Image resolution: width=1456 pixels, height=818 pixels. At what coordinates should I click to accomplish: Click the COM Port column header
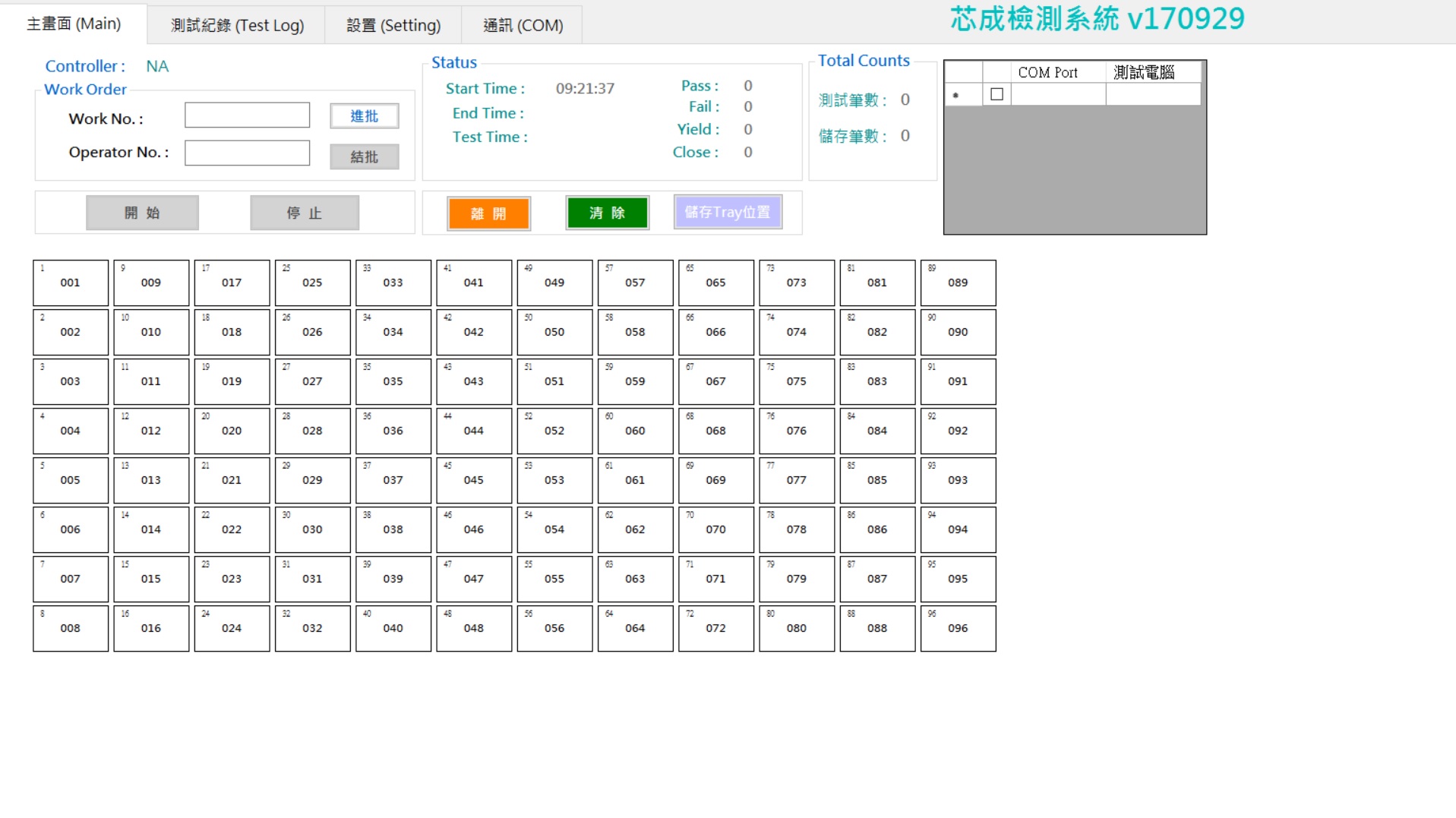tap(1047, 72)
